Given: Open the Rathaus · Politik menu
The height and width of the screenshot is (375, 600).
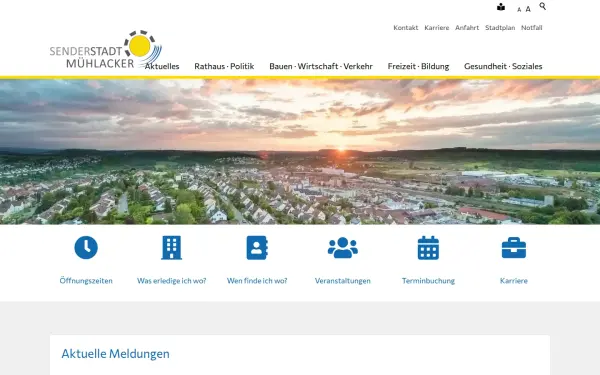Looking at the screenshot, I should pyautogui.click(x=224, y=66).
